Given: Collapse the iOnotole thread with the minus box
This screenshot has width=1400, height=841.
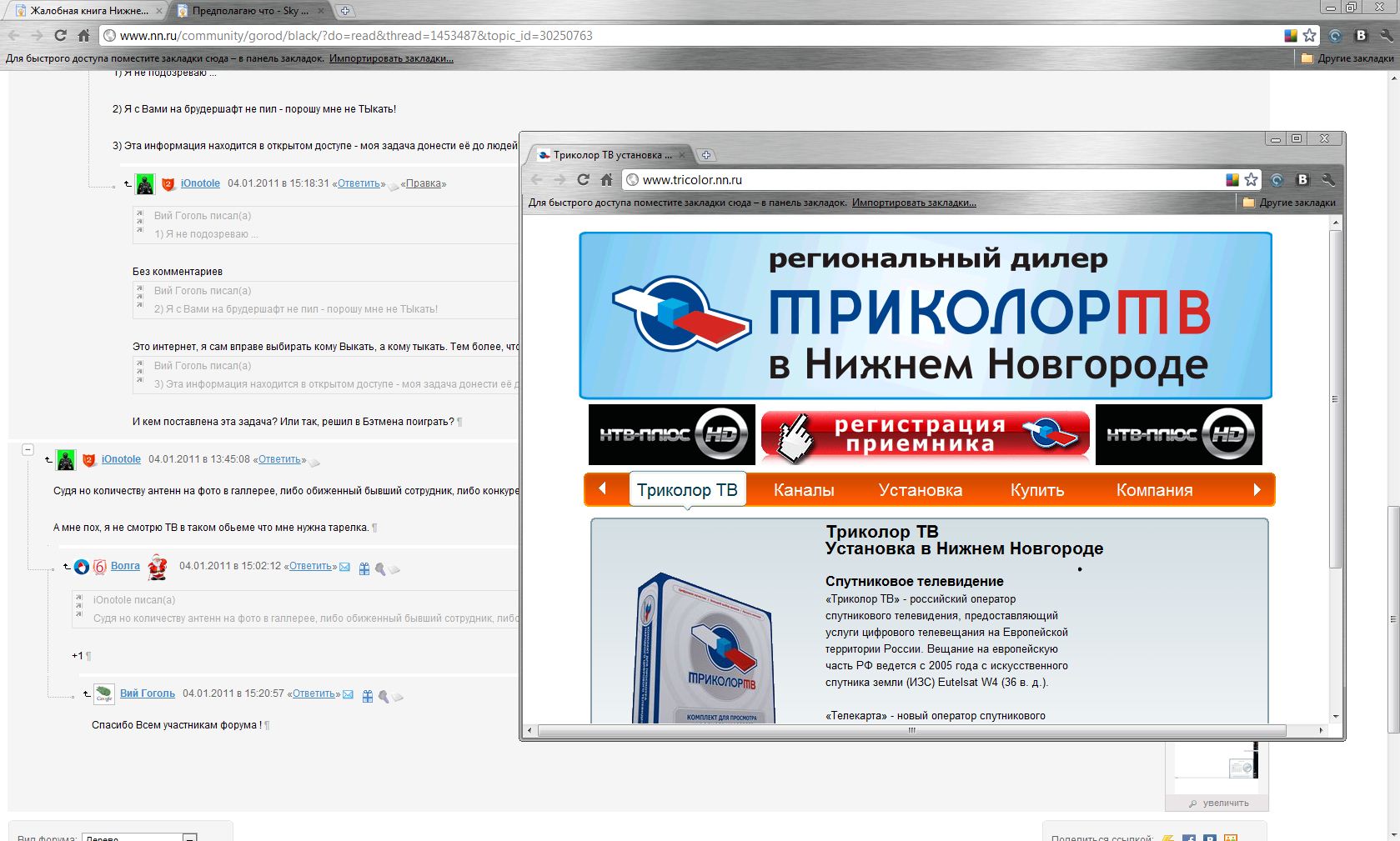Looking at the screenshot, I should pyautogui.click(x=28, y=449).
